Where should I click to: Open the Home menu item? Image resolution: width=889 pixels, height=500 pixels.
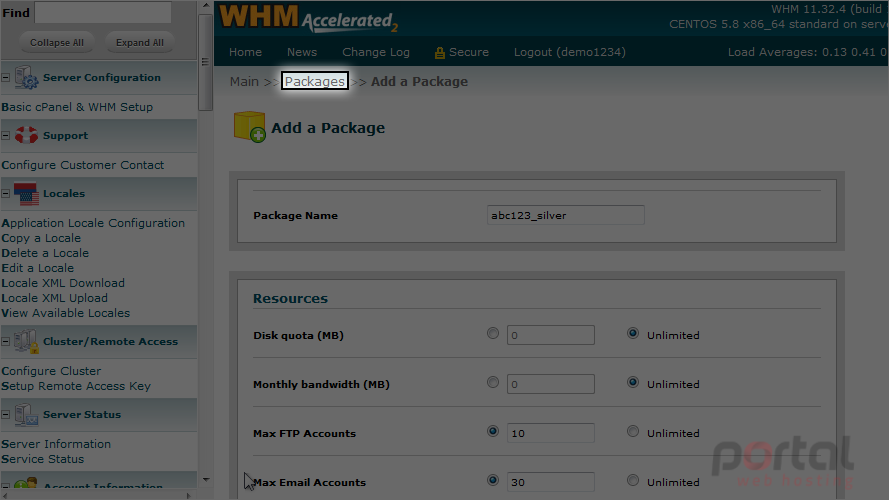[x=245, y=52]
